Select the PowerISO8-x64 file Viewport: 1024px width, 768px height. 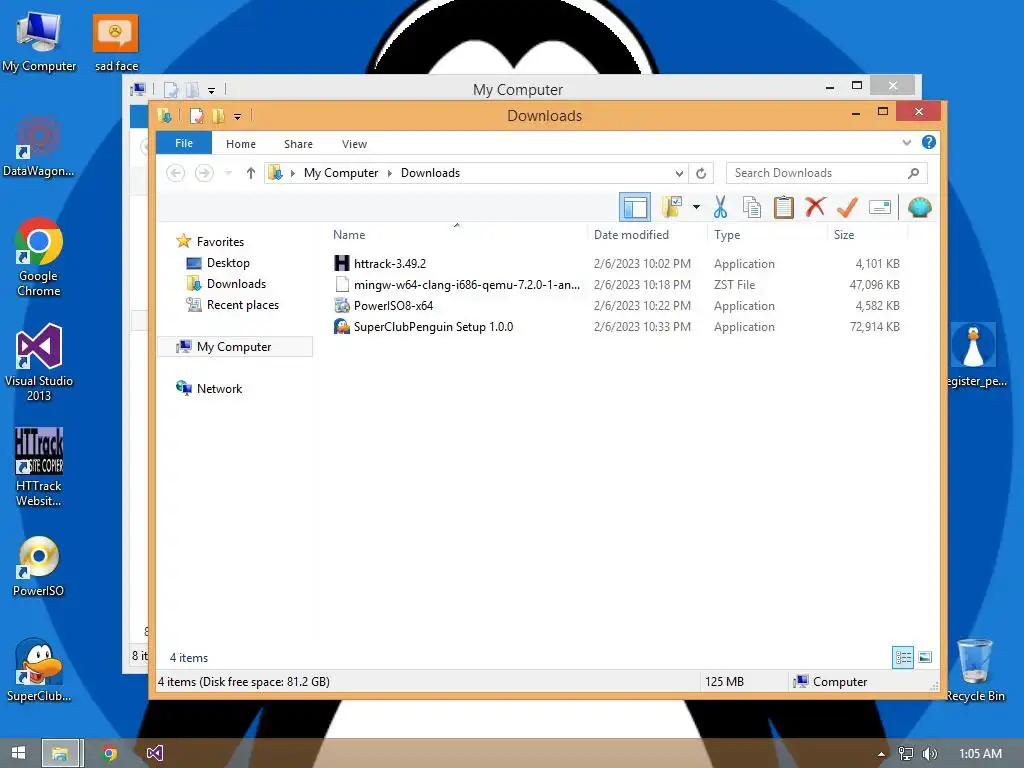click(x=393, y=306)
